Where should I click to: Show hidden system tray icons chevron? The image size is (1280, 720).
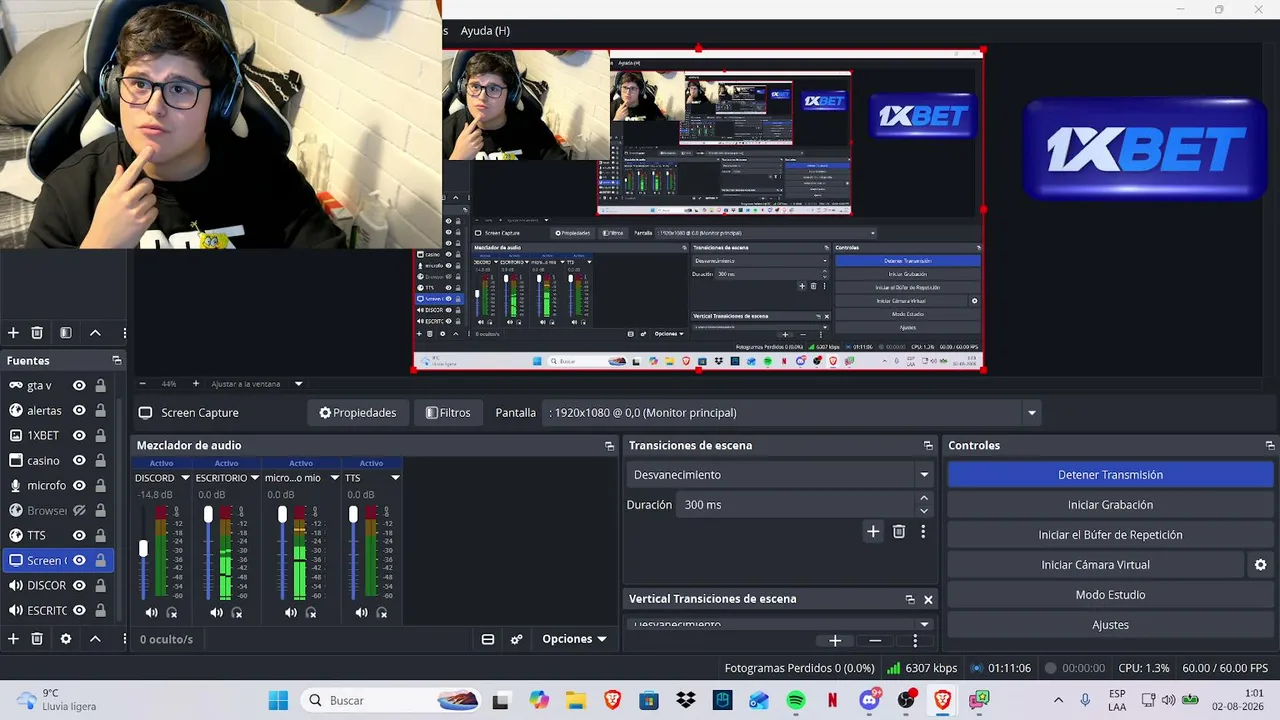(1058, 700)
